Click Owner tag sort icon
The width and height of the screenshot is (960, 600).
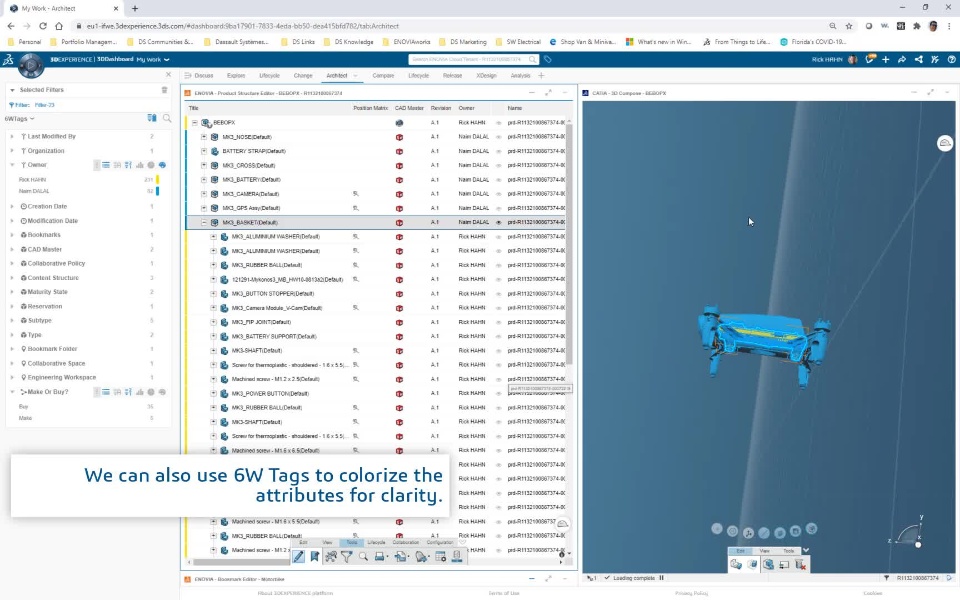[128, 165]
